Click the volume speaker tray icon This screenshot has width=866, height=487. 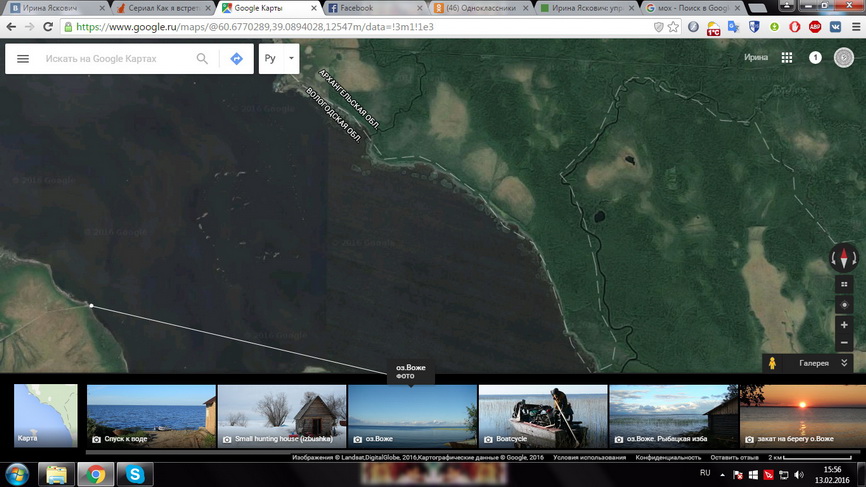pyautogui.click(x=799, y=475)
